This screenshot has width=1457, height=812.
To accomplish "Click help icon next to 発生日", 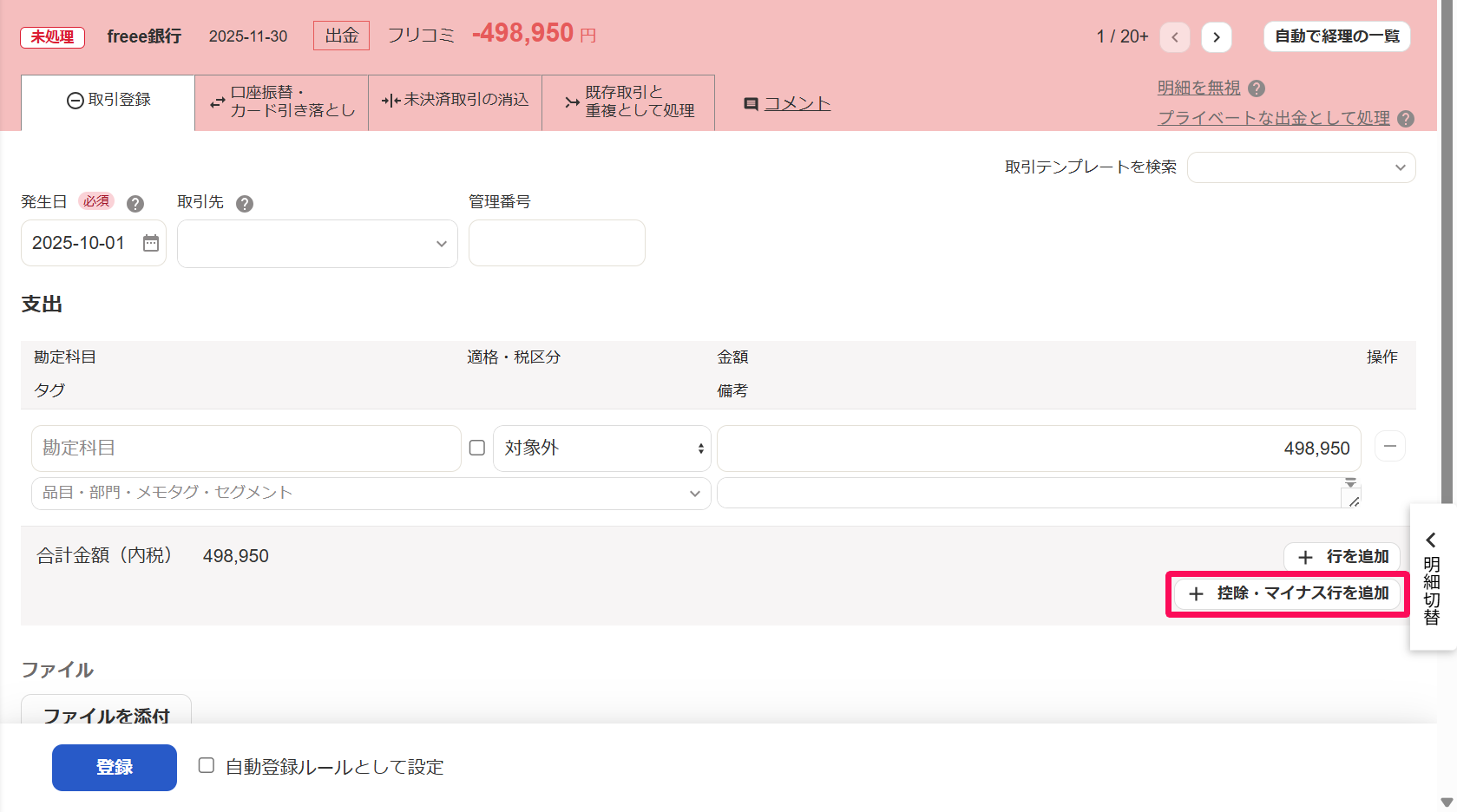I will (x=135, y=204).
